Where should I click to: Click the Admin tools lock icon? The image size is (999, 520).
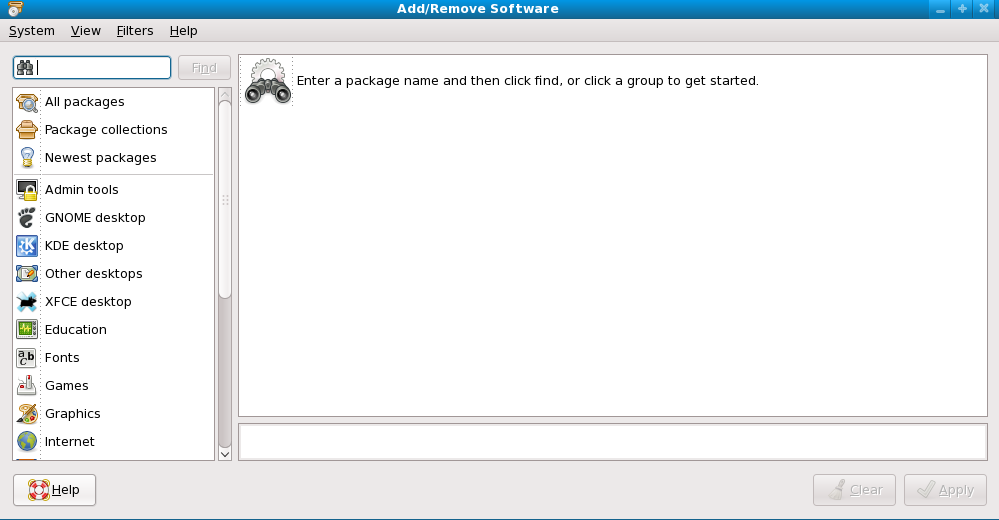(x=27, y=190)
